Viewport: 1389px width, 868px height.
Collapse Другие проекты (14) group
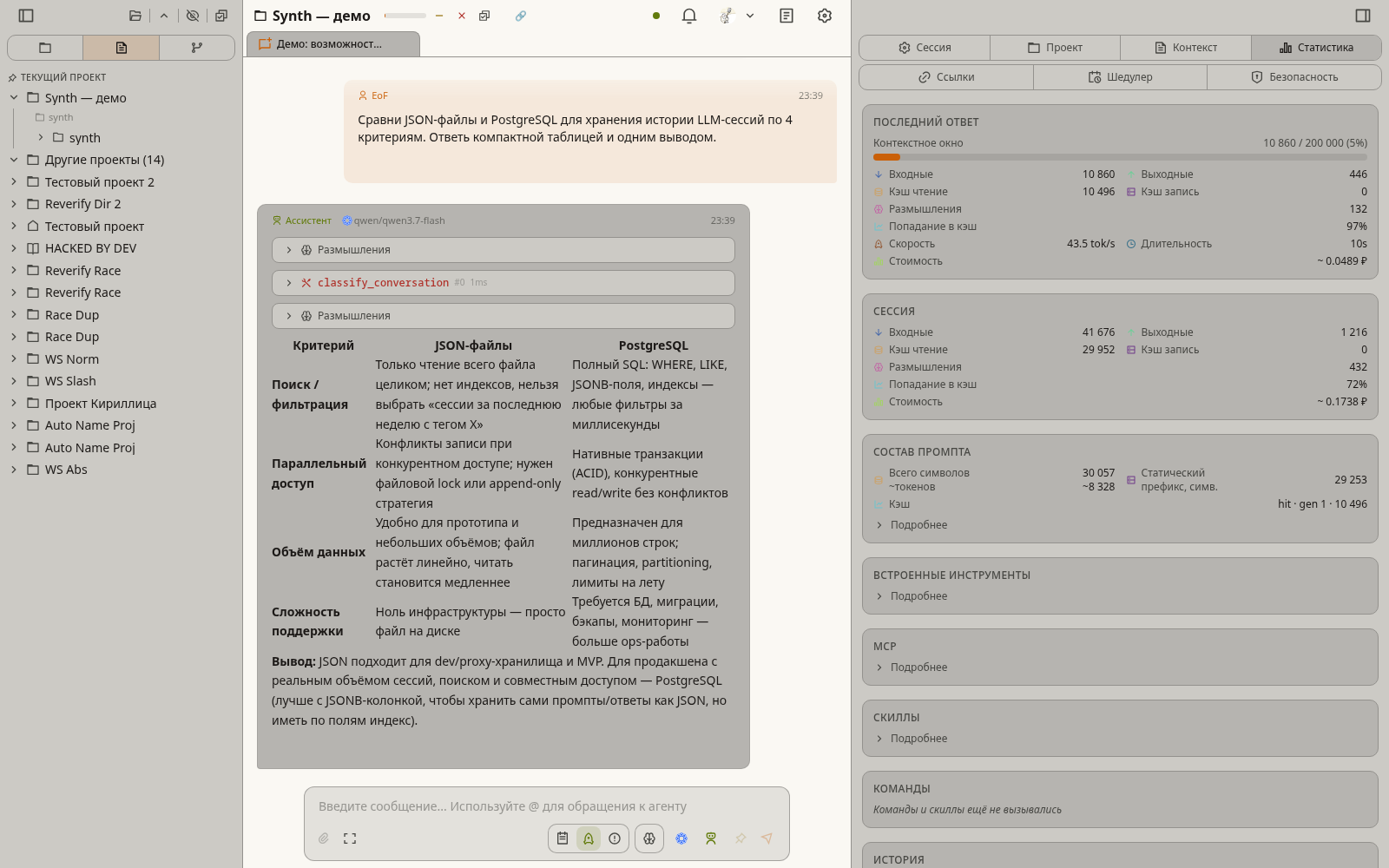click(14, 160)
